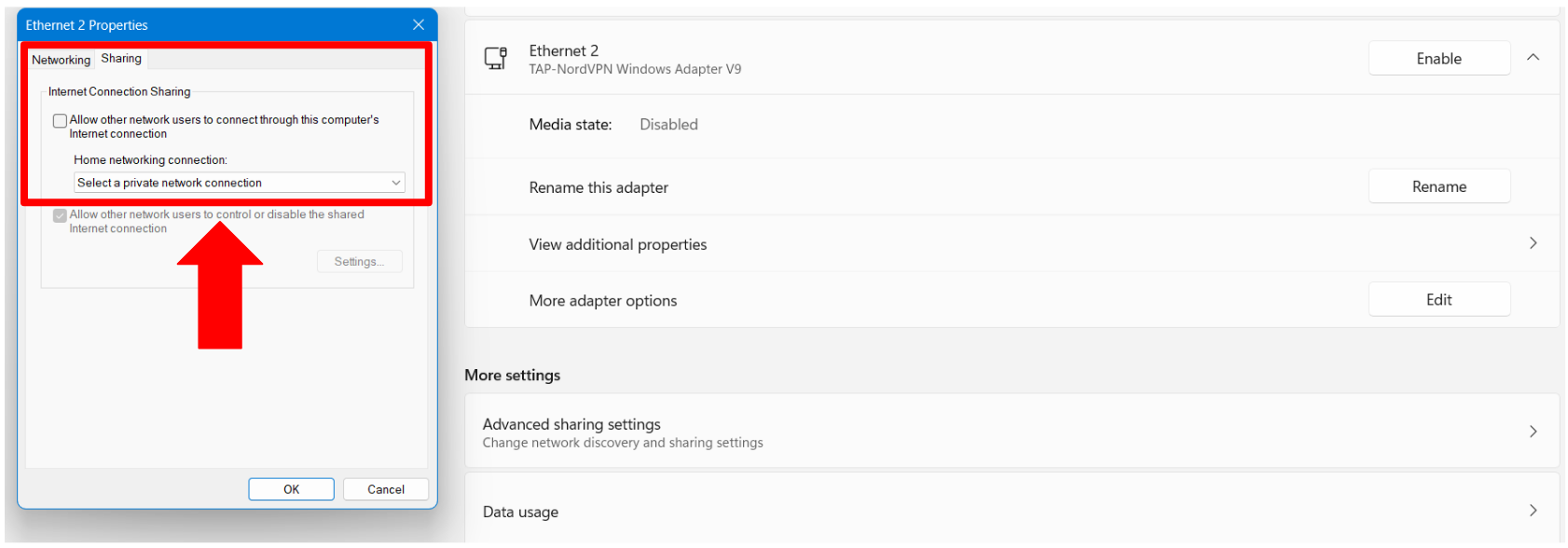This screenshot has width=1568, height=548.
Task: Open Advanced sharing settings row
Action: point(1011,432)
